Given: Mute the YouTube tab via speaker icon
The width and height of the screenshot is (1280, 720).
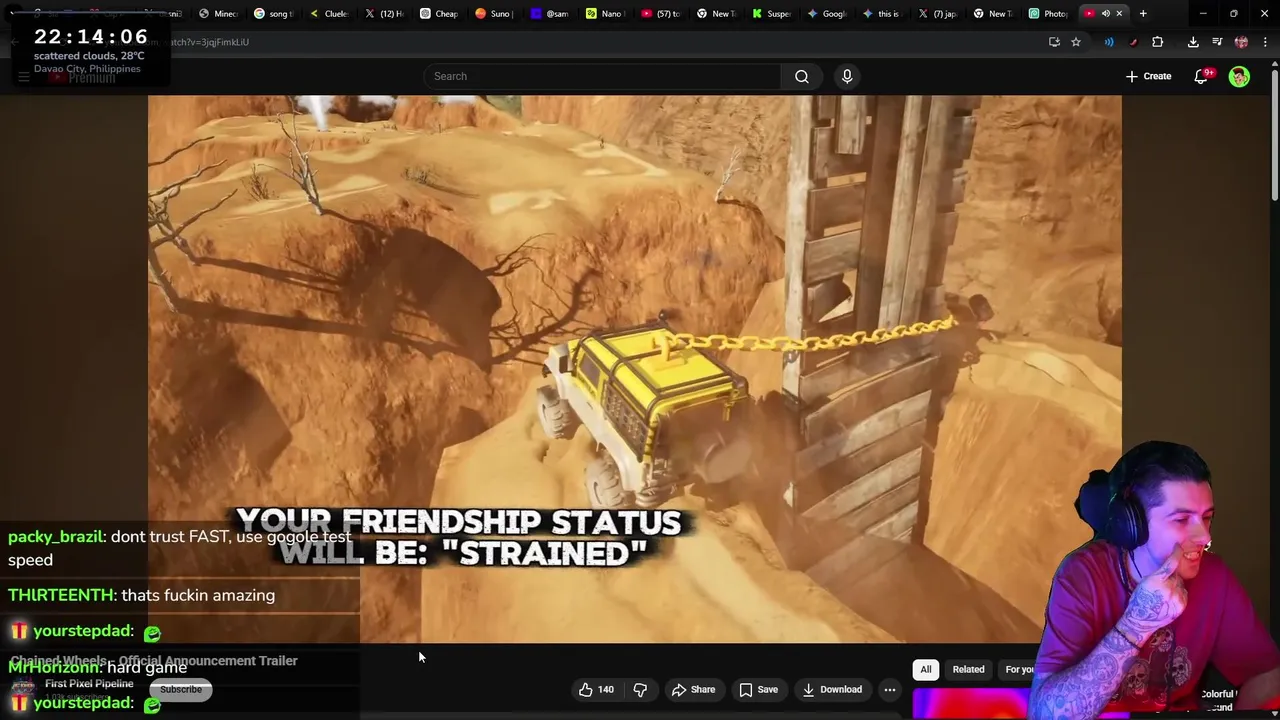Looking at the screenshot, I should [x=1105, y=13].
